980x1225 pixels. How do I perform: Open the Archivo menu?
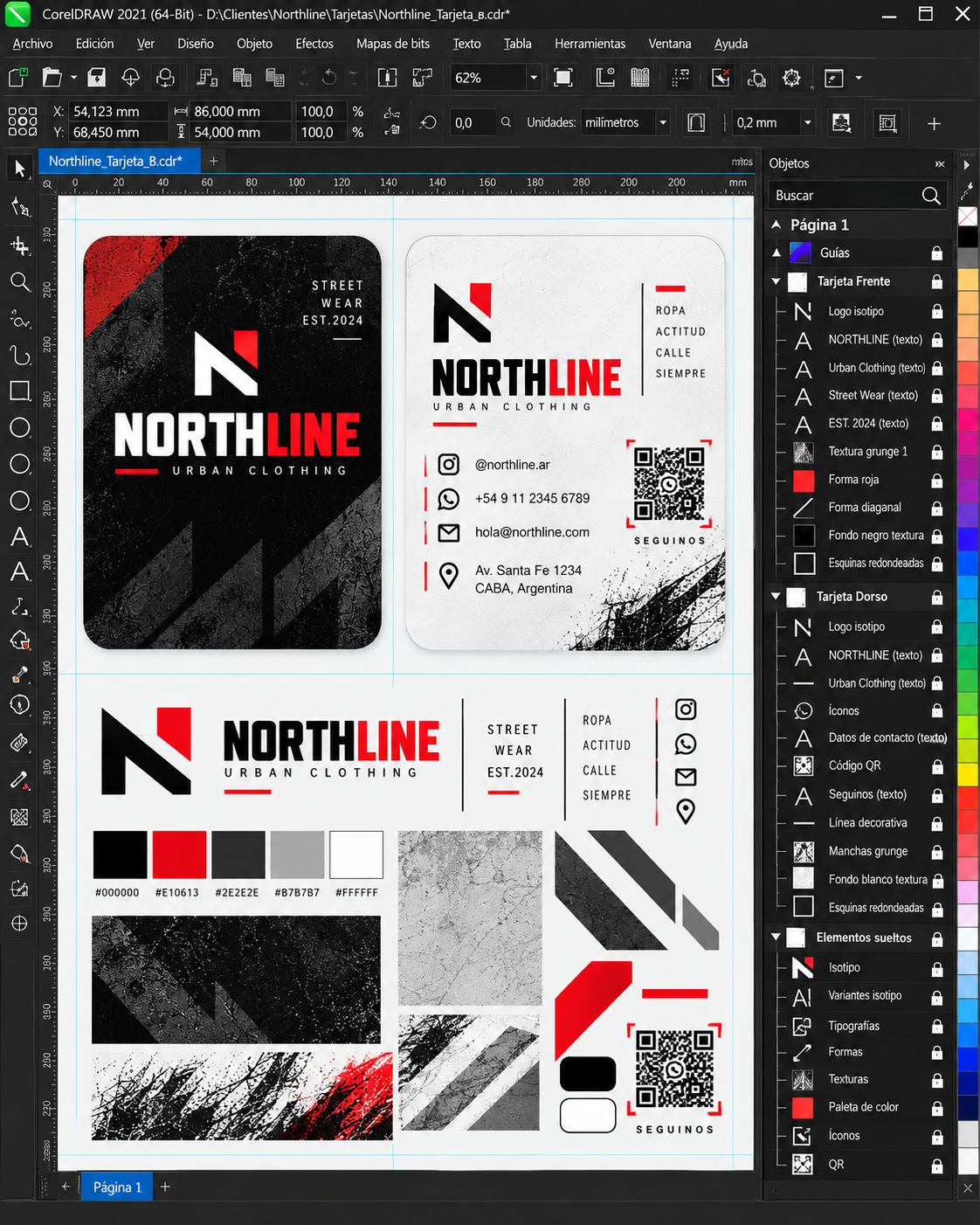[x=32, y=44]
